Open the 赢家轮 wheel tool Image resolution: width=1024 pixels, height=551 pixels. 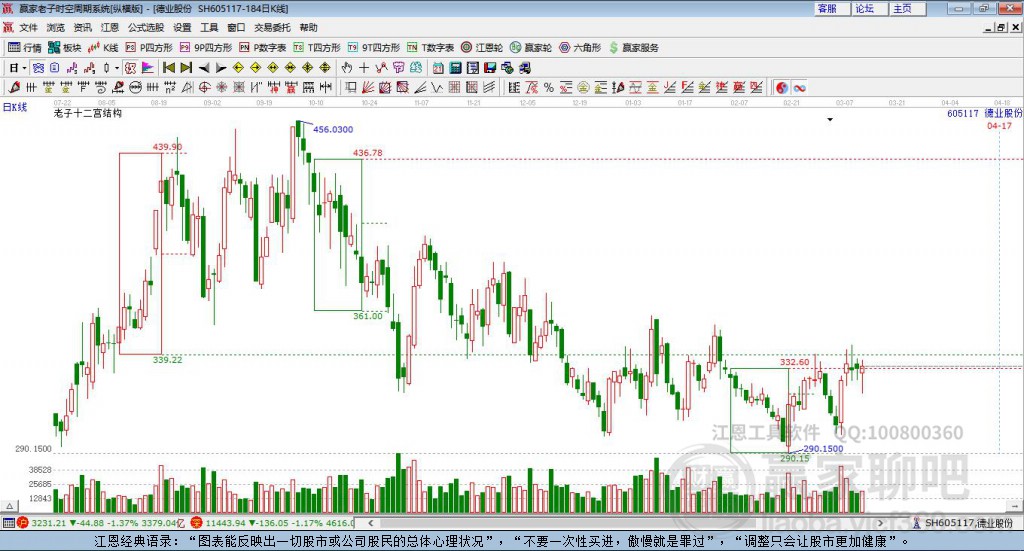tap(531, 48)
